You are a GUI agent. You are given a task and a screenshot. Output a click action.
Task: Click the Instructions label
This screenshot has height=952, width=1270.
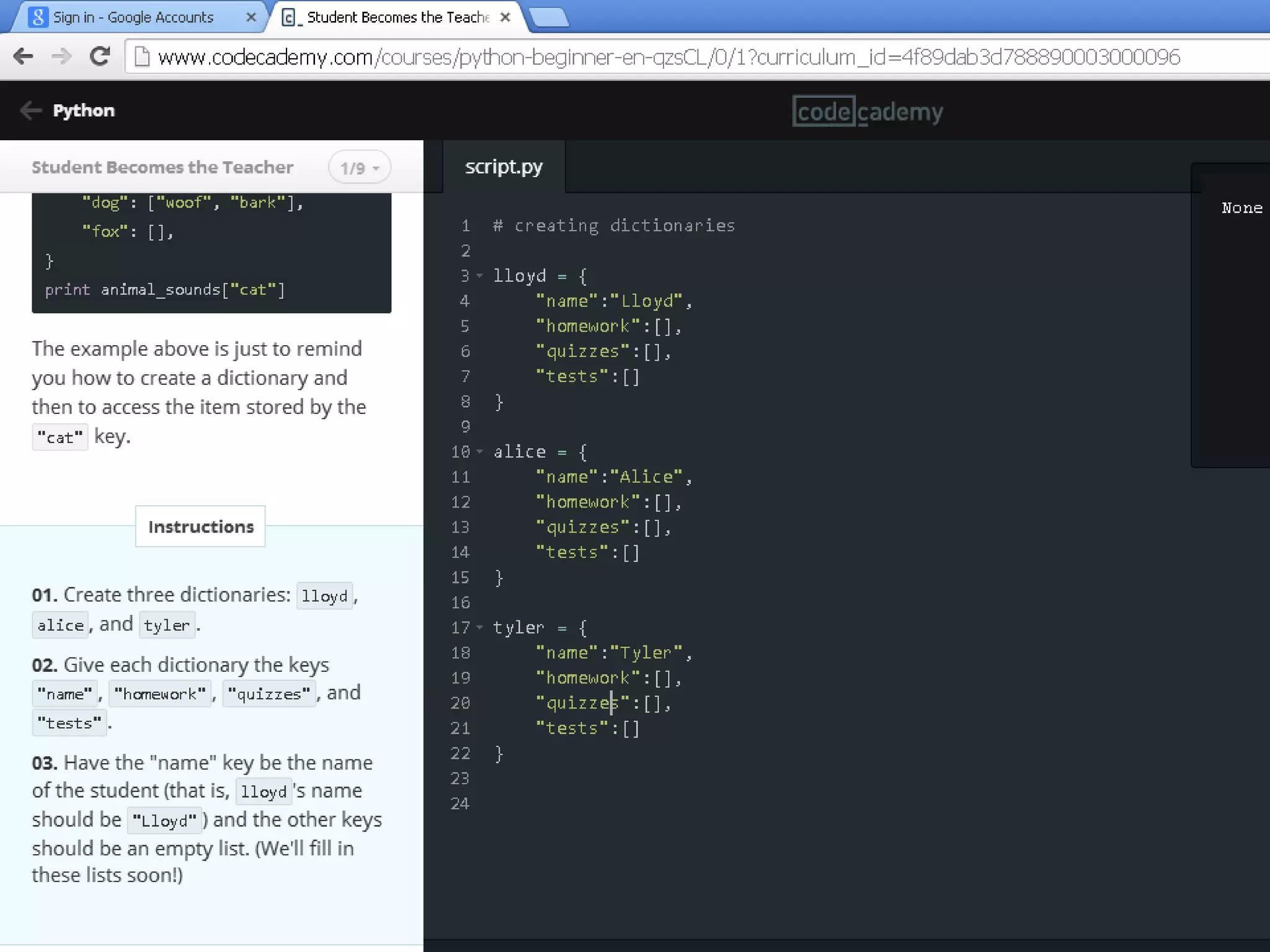pyautogui.click(x=201, y=527)
